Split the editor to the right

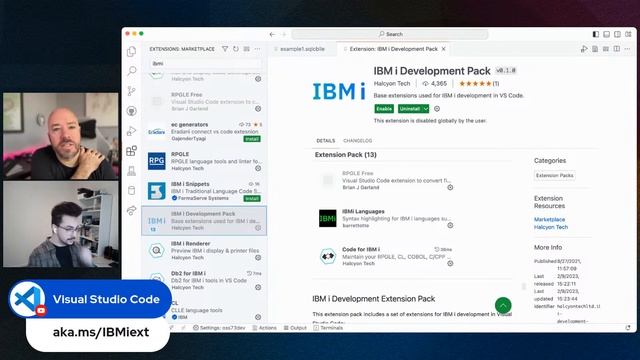pyautogui.click(x=617, y=49)
